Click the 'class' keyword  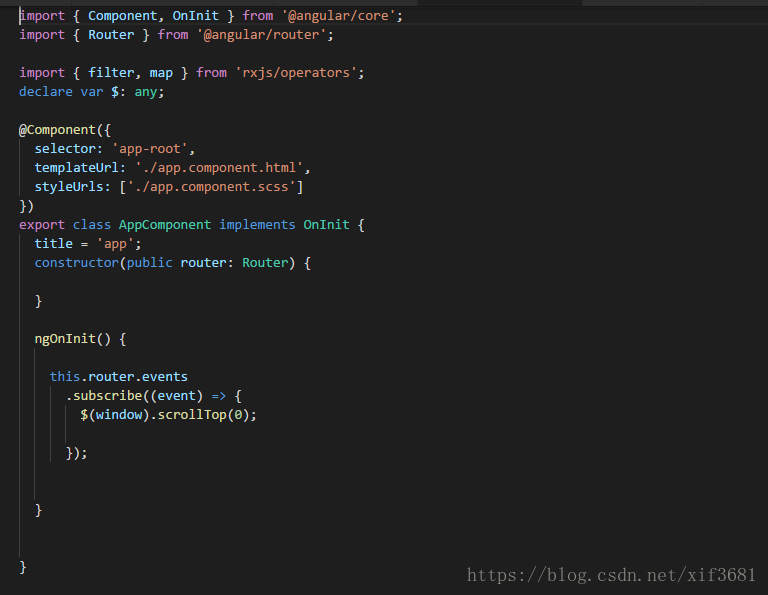tap(92, 225)
